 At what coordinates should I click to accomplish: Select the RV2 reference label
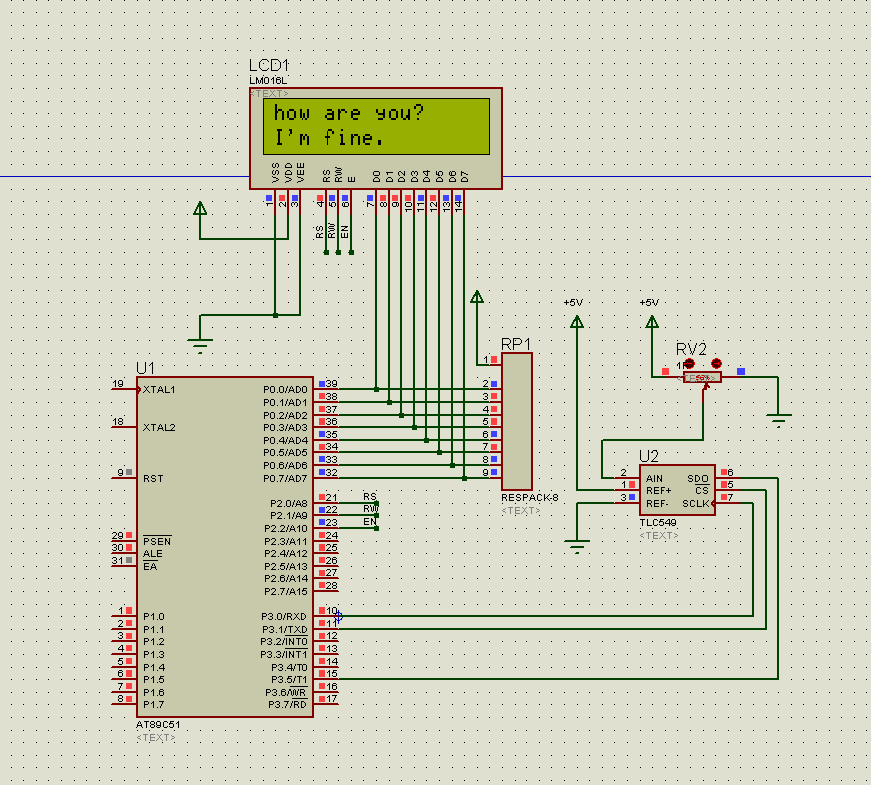point(691,349)
